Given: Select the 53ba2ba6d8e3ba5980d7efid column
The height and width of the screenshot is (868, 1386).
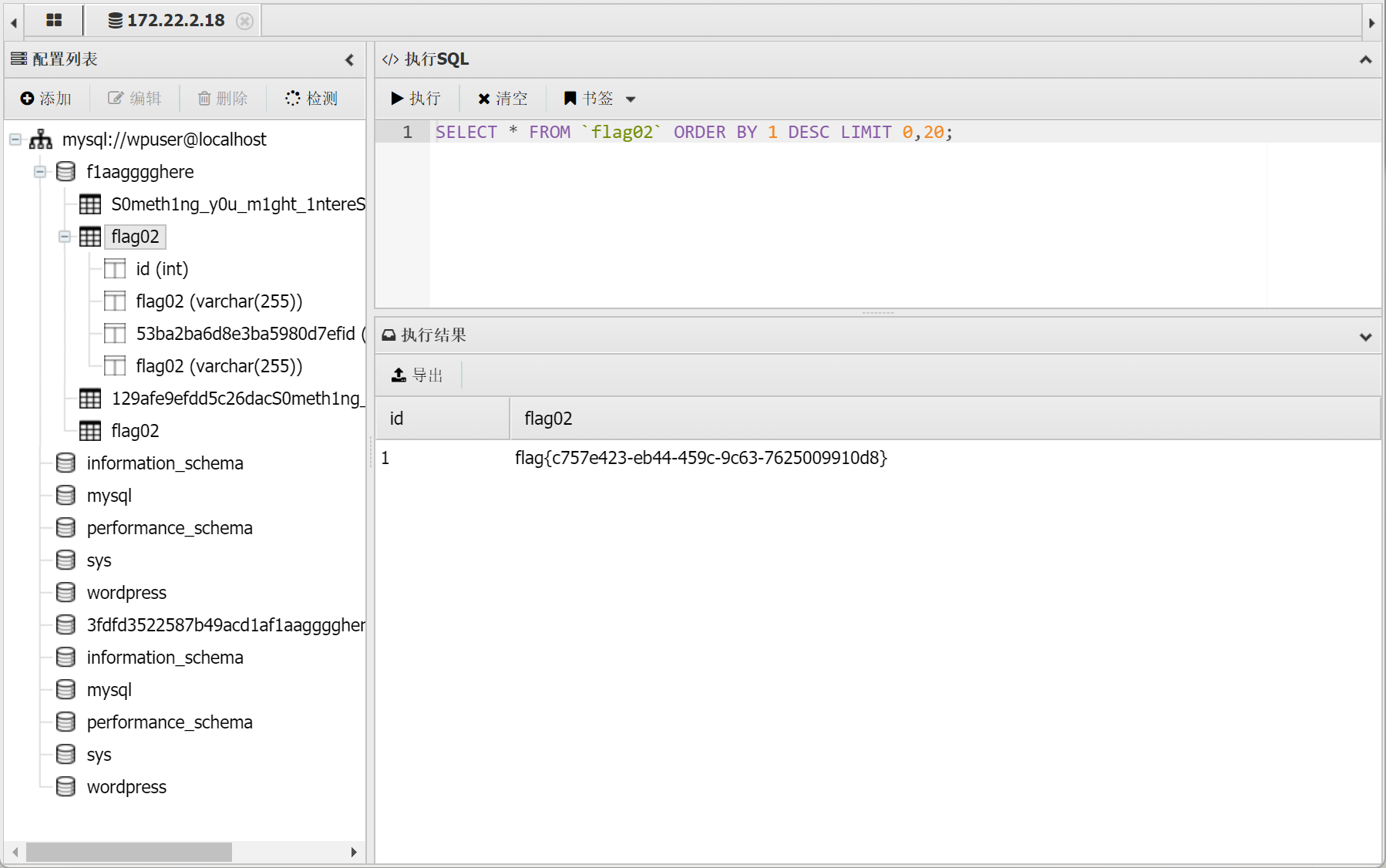Looking at the screenshot, I should click(251, 334).
